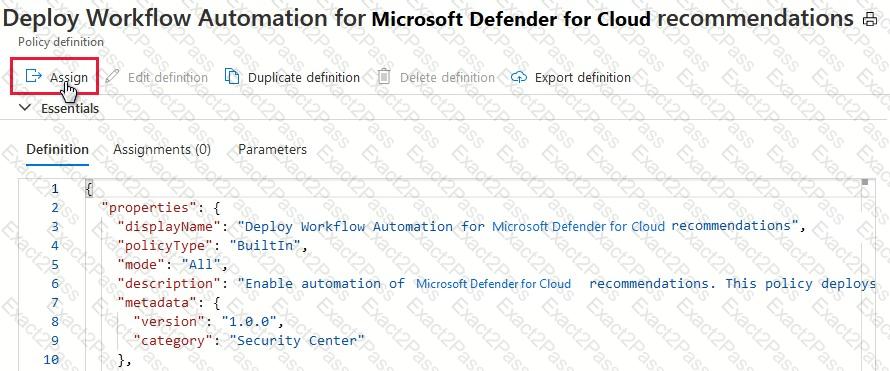Click the Assign button text

pos(69,77)
